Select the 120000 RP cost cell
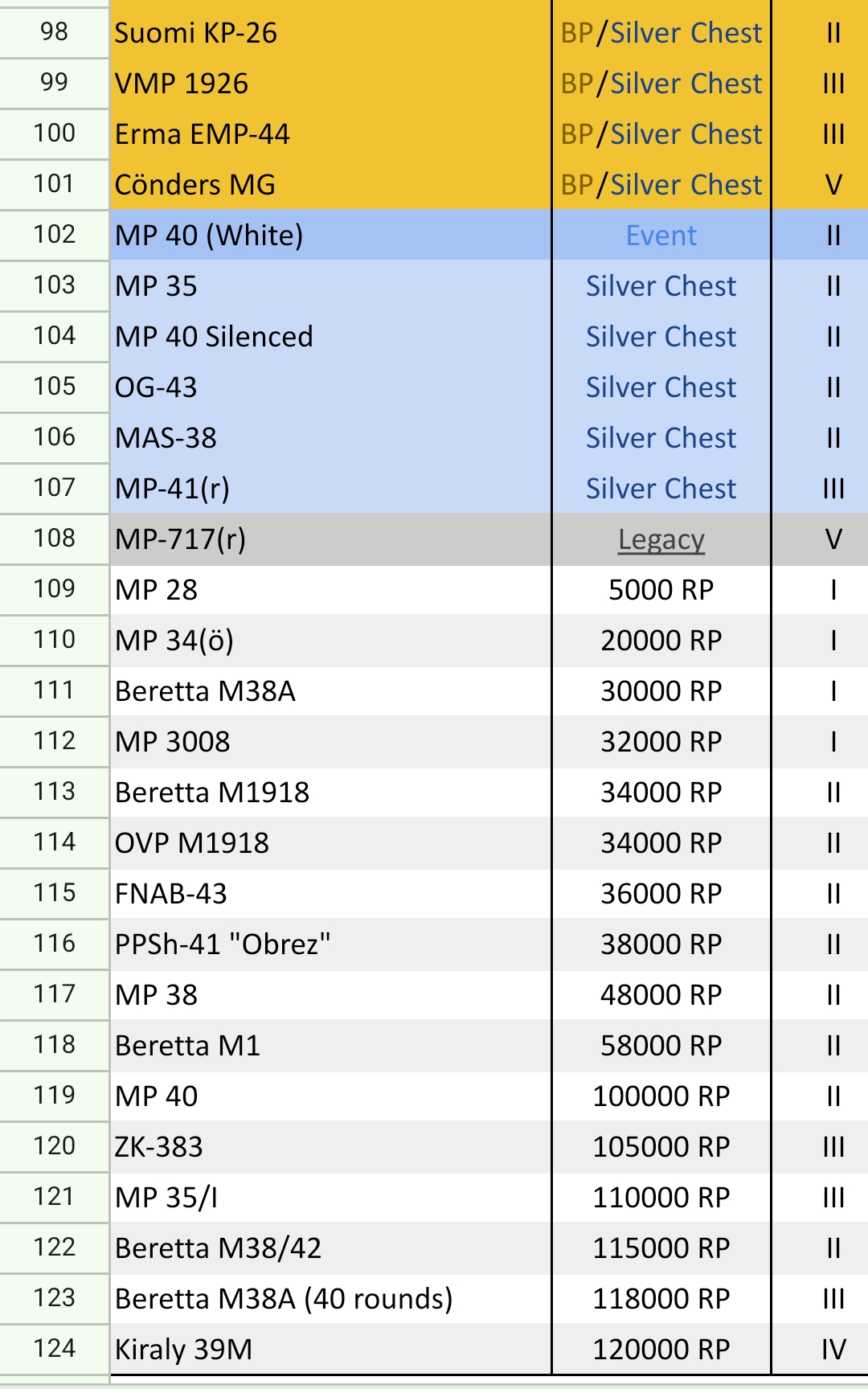 pyautogui.click(x=661, y=1350)
